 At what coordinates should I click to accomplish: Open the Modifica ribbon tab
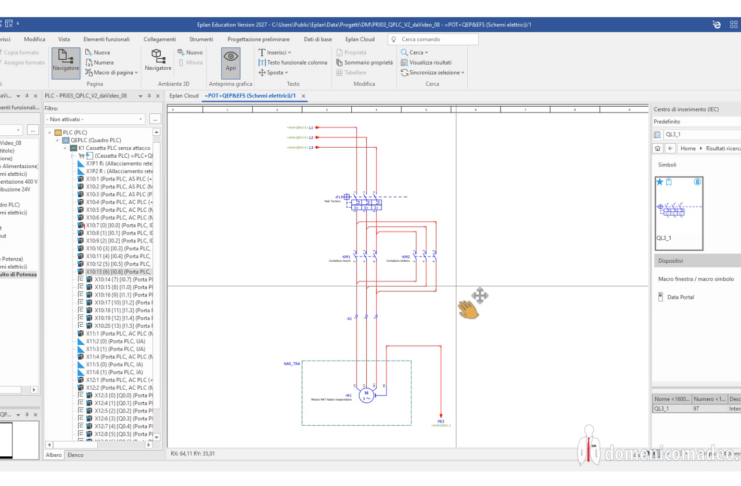tap(34, 39)
